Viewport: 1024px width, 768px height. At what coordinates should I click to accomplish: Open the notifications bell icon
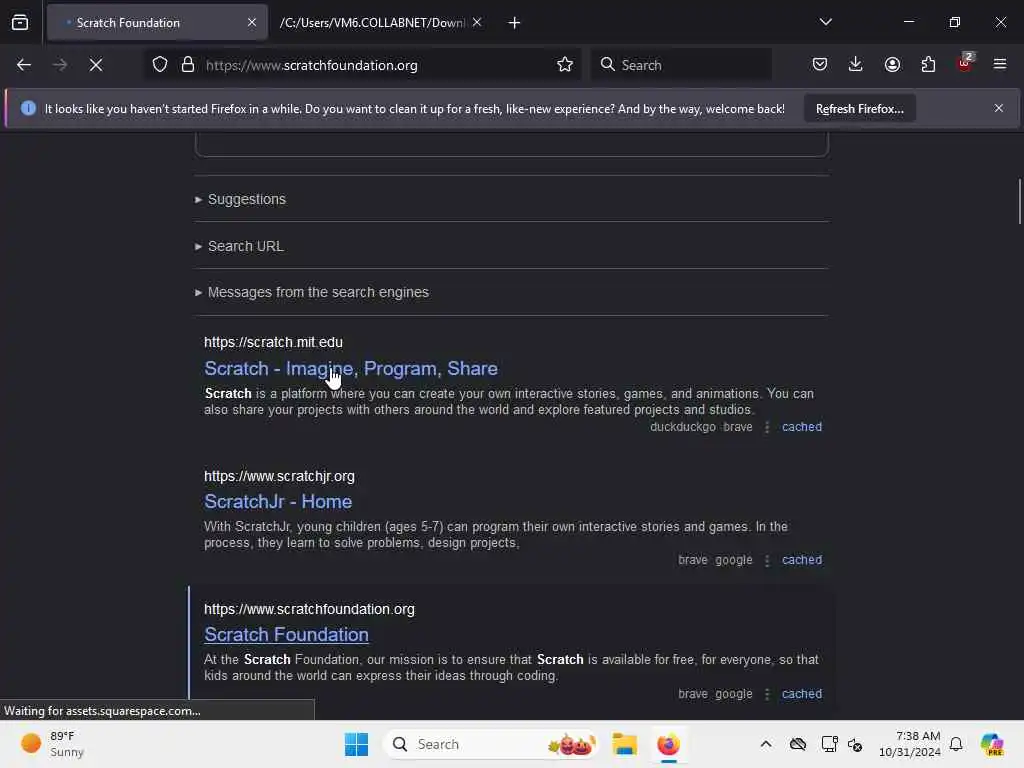(x=956, y=744)
